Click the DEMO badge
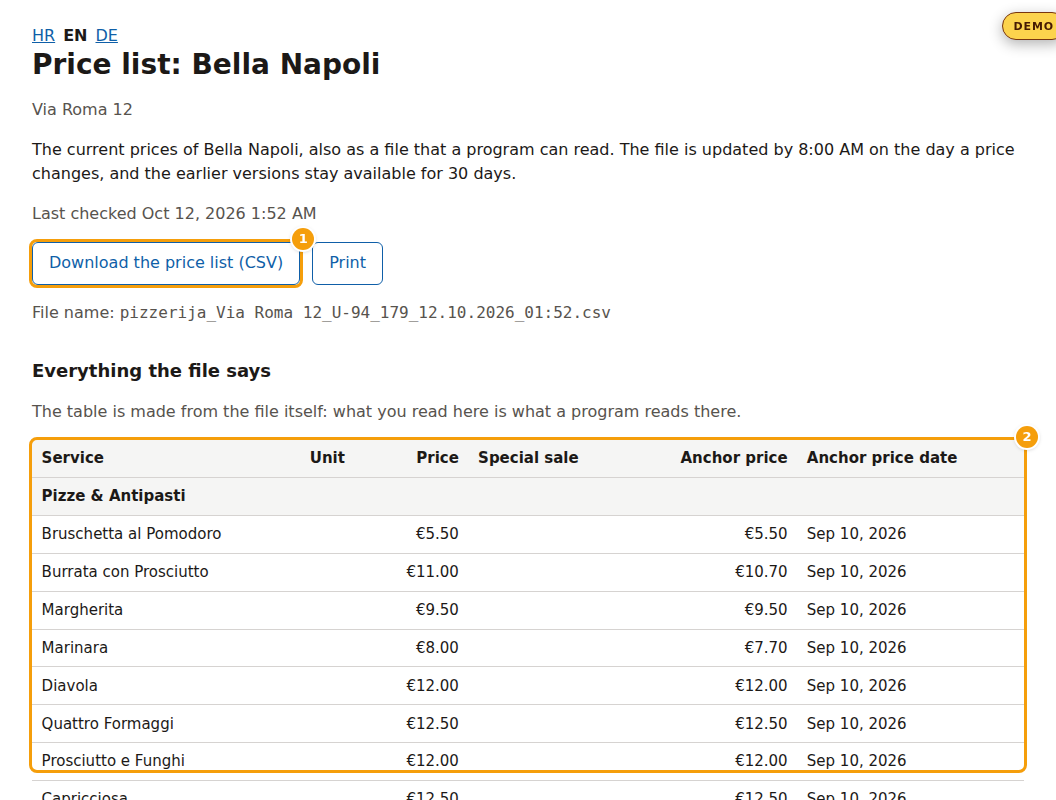The height and width of the screenshot is (800, 1056). click(1030, 26)
